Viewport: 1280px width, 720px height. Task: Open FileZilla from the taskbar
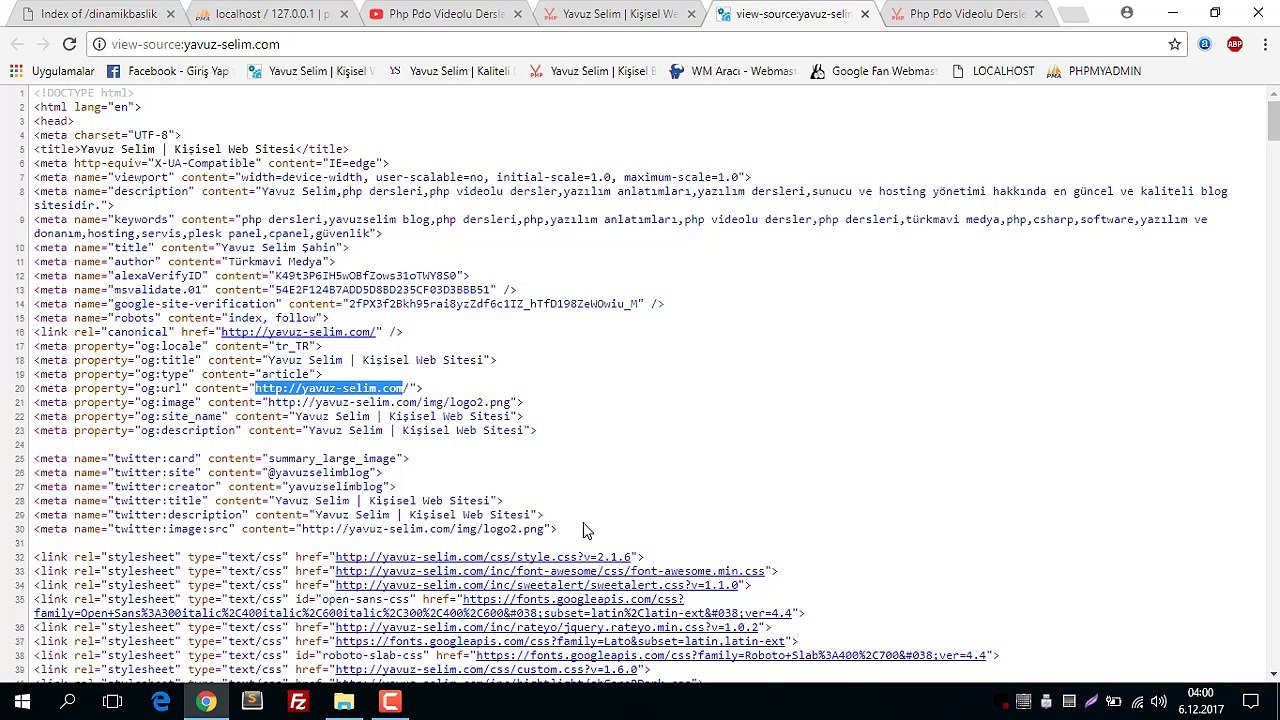298,702
